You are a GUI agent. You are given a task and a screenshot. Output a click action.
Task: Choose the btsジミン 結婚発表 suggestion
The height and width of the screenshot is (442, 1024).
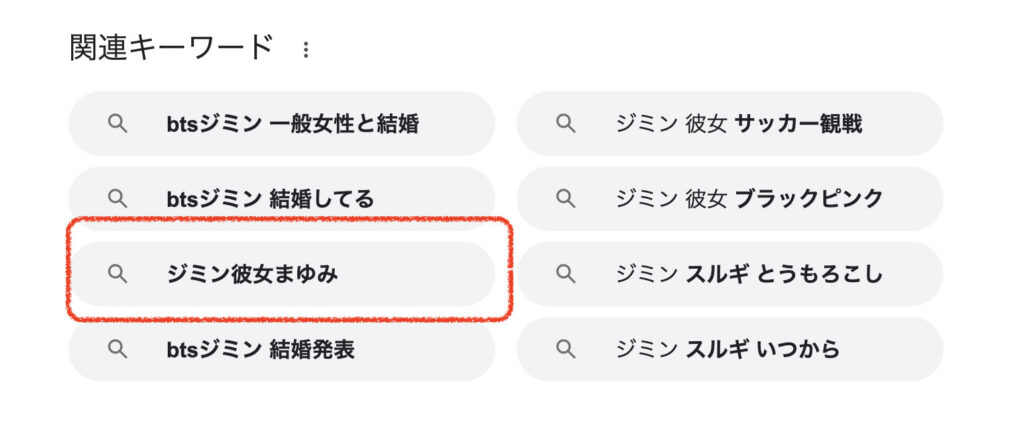tap(260, 349)
